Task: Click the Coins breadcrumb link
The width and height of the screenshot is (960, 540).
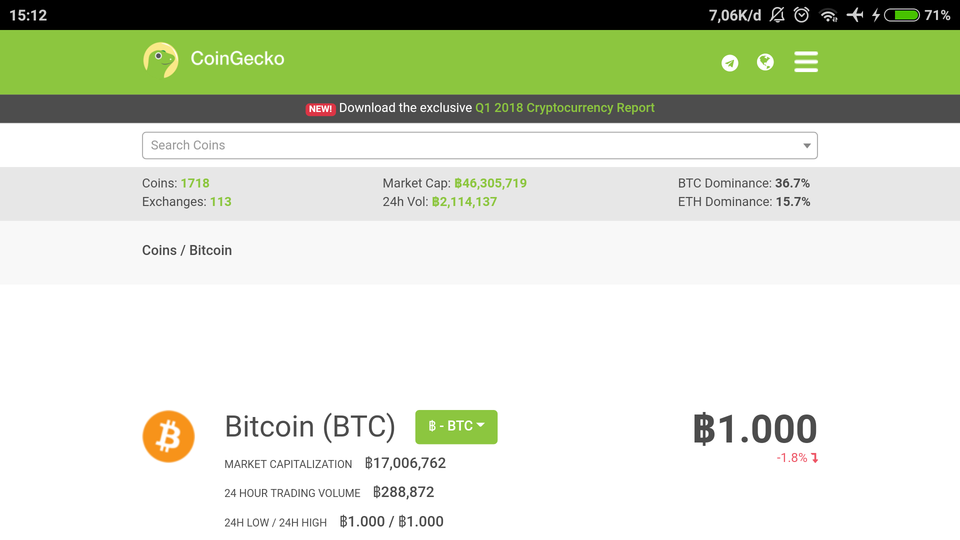Action: 159,250
